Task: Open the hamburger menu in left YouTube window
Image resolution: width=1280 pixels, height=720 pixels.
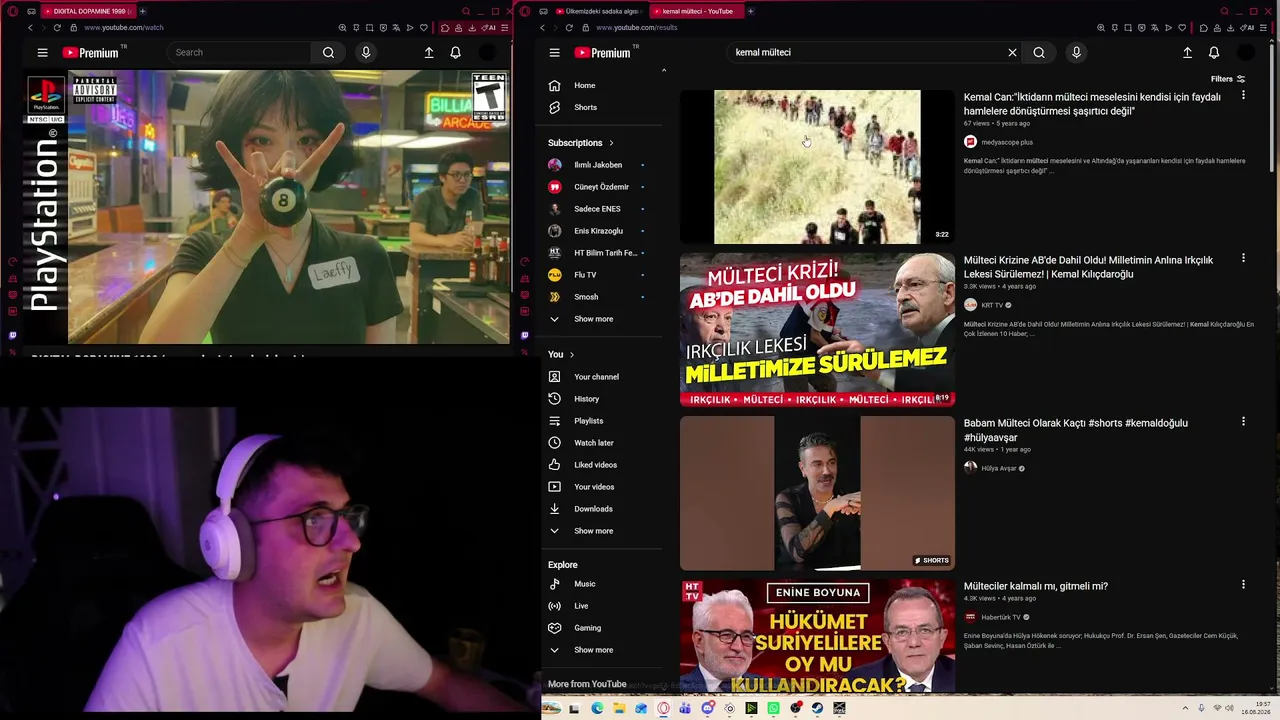Action: pyautogui.click(x=42, y=53)
